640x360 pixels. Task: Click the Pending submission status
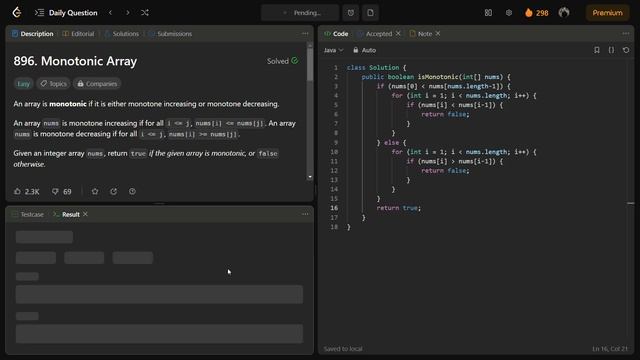click(x=300, y=13)
